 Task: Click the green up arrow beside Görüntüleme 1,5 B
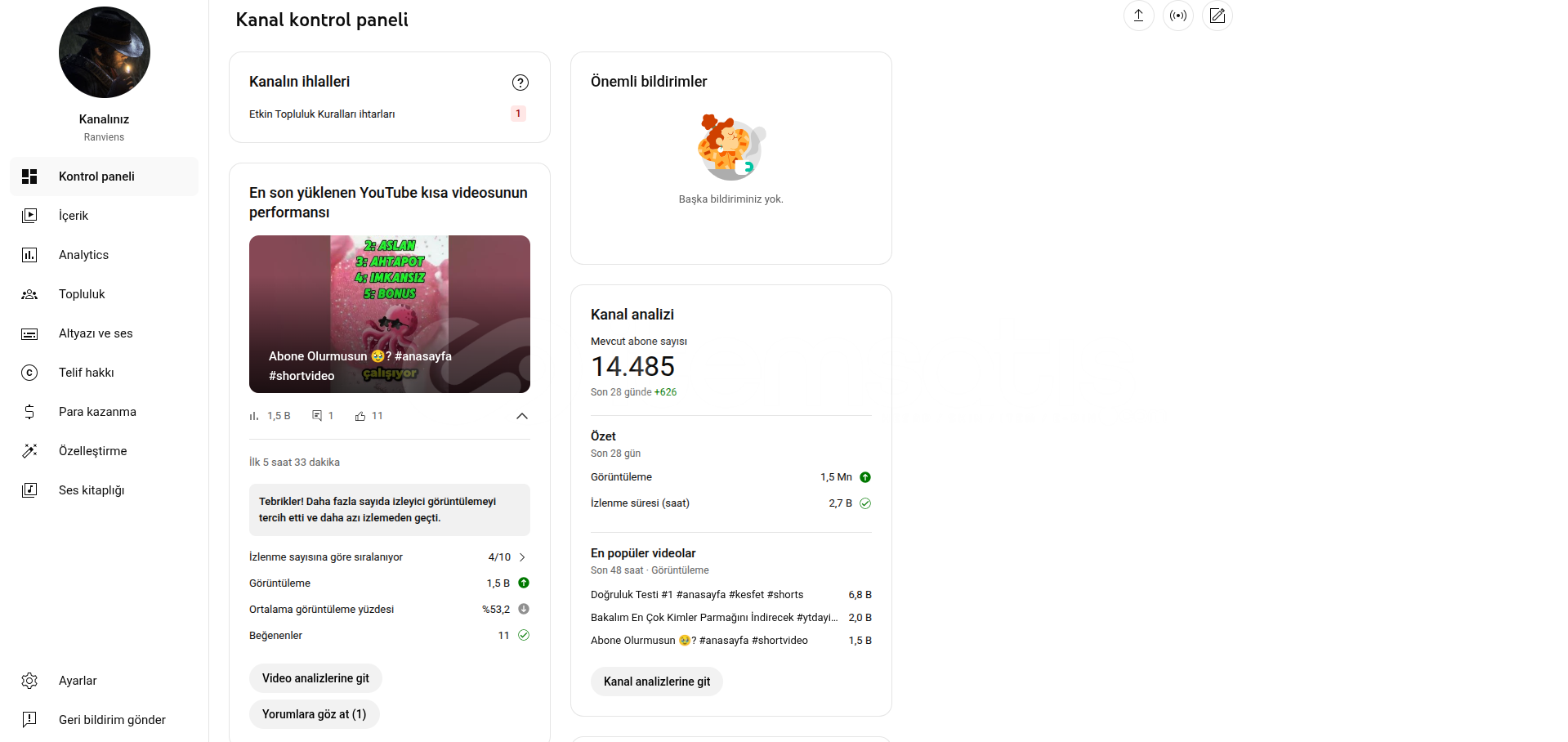(x=524, y=583)
